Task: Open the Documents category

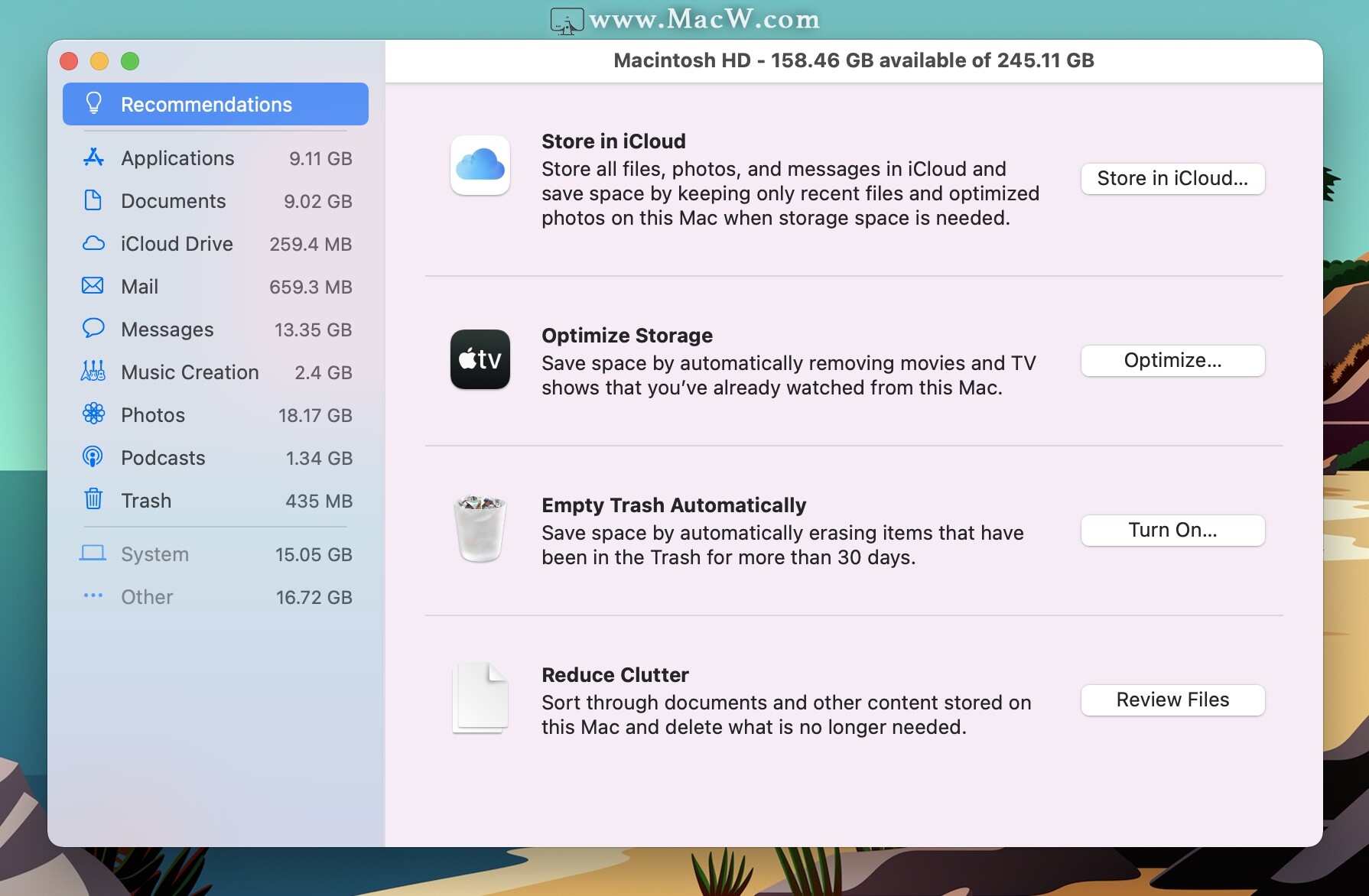Action: tap(174, 201)
